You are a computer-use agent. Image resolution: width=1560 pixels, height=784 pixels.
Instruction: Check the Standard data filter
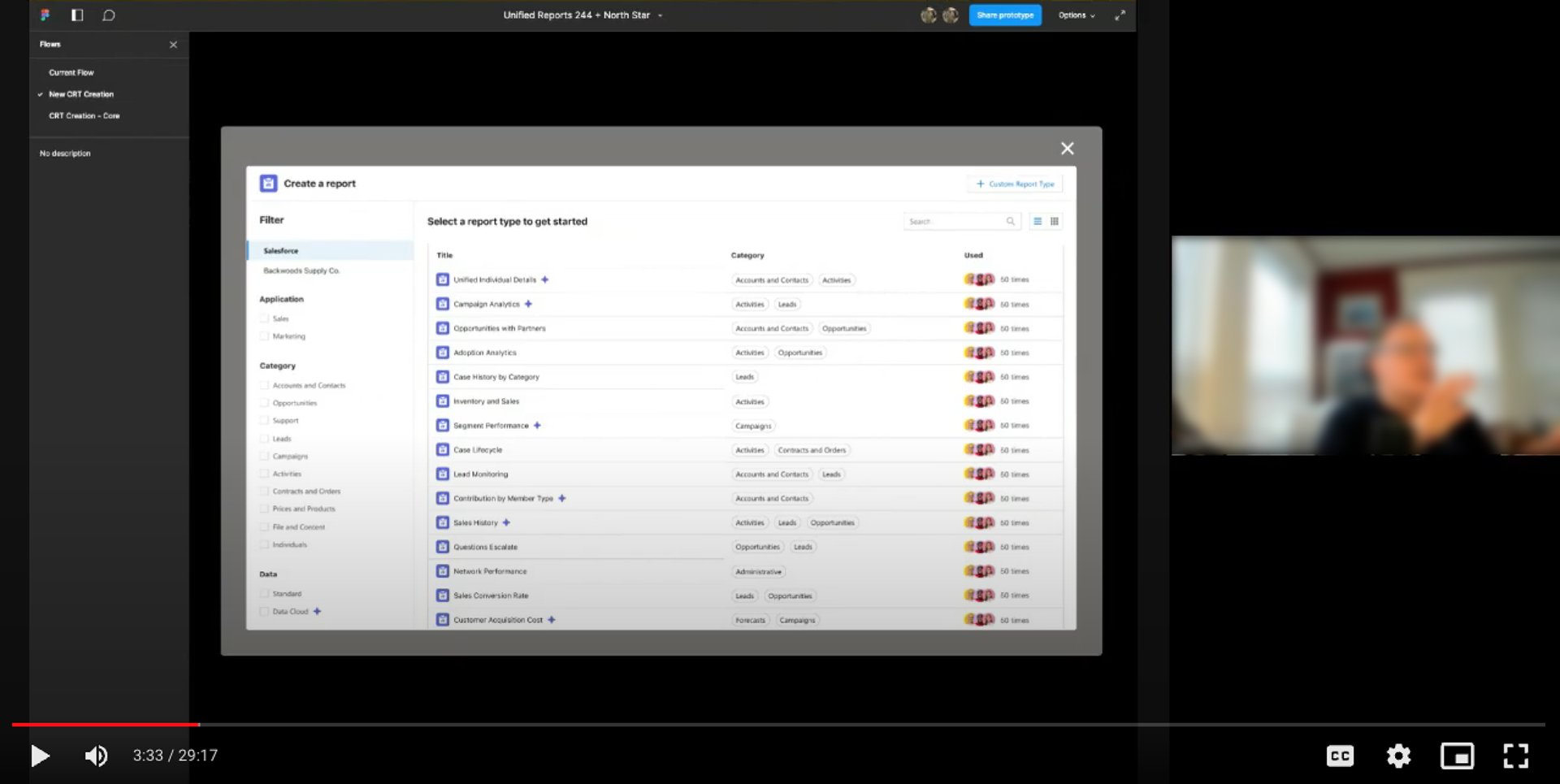pyautogui.click(x=264, y=594)
